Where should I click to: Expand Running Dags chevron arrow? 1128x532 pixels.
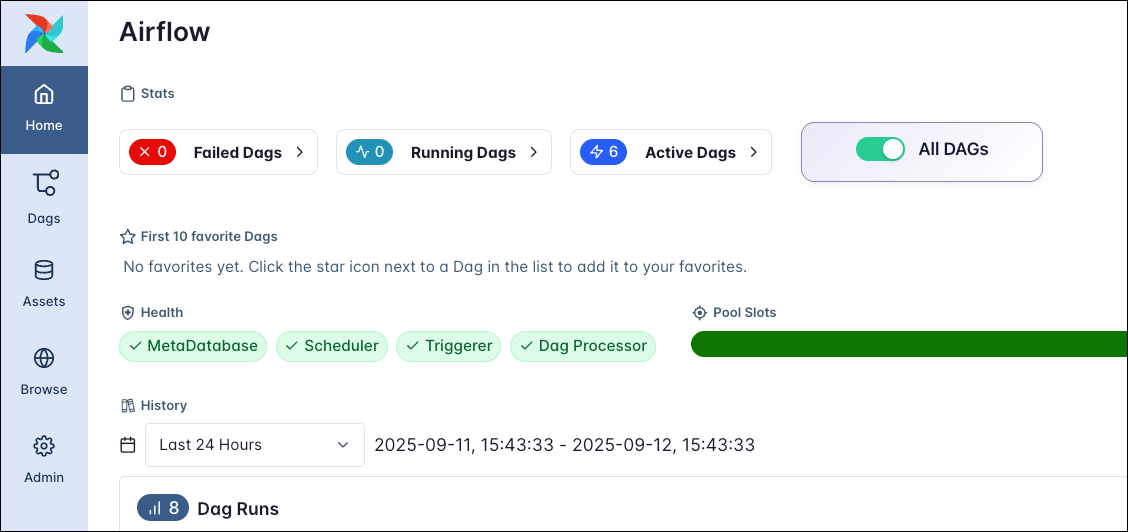click(534, 153)
